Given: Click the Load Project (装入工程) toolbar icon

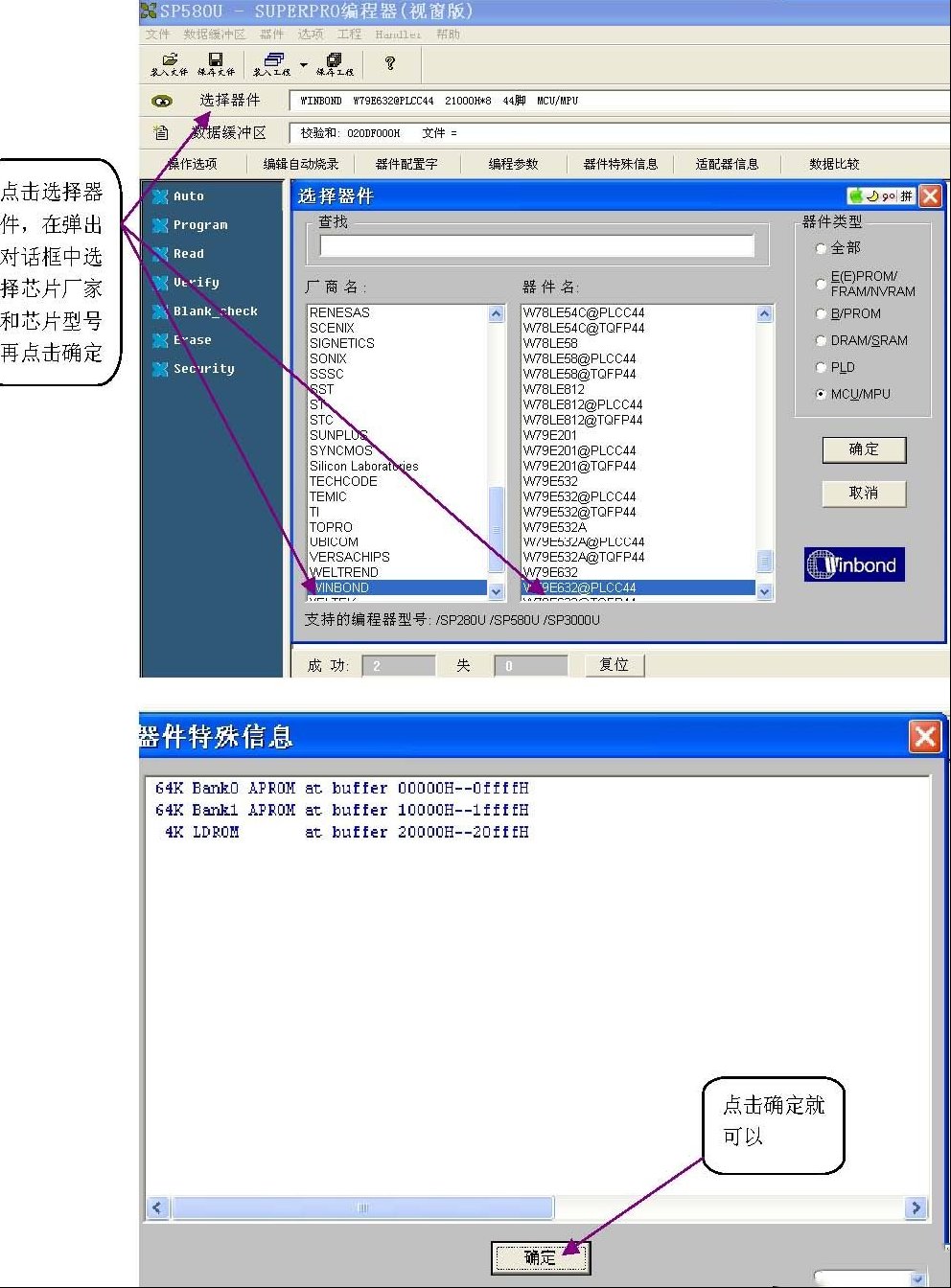Looking at the screenshot, I should coord(272,64).
